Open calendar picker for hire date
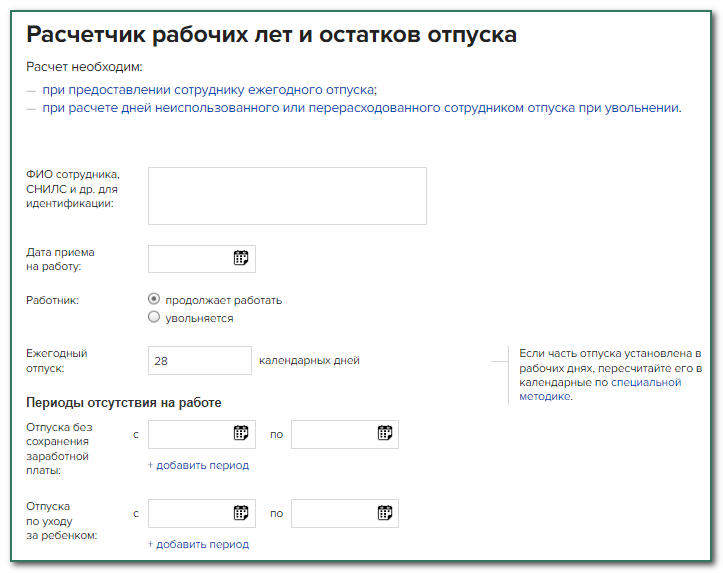Image resolution: width=723 pixels, height=573 pixels. point(241,258)
